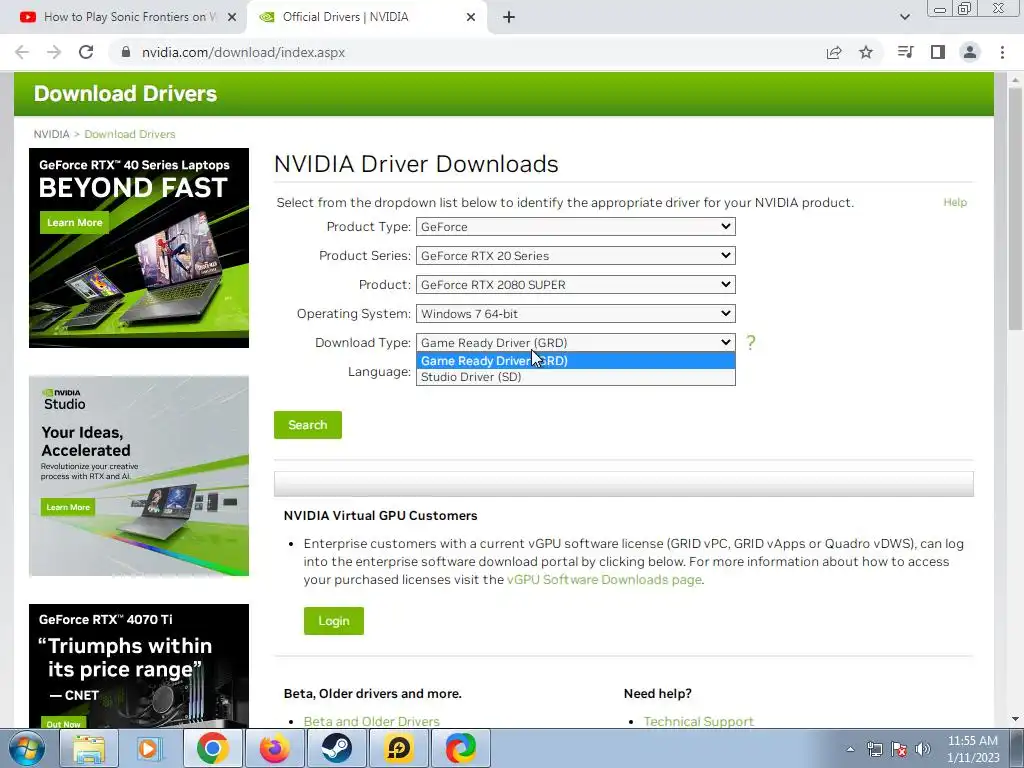This screenshot has height=768, width=1024.
Task: Open the Action Center flag icon
Action: (x=899, y=749)
